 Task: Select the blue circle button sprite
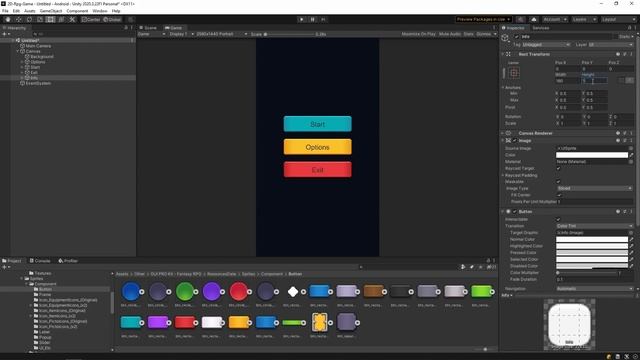click(x=131, y=291)
